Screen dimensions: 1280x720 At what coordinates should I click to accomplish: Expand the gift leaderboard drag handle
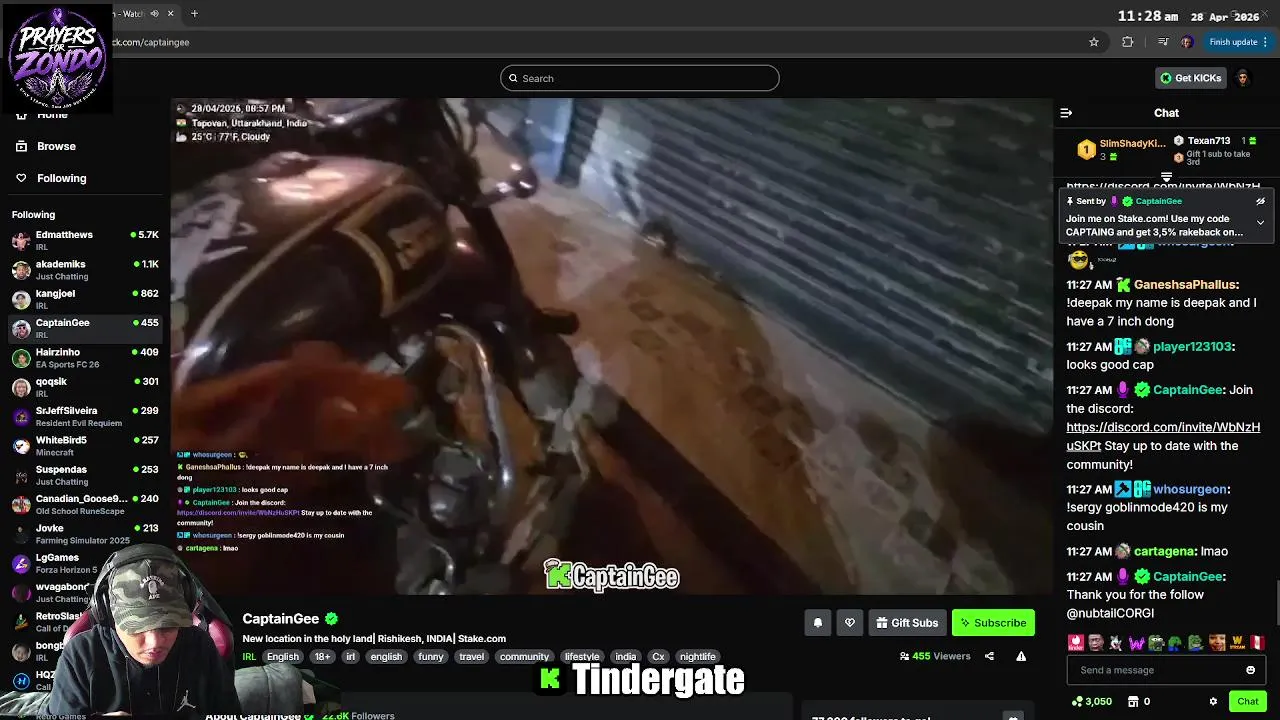[x=1166, y=177]
